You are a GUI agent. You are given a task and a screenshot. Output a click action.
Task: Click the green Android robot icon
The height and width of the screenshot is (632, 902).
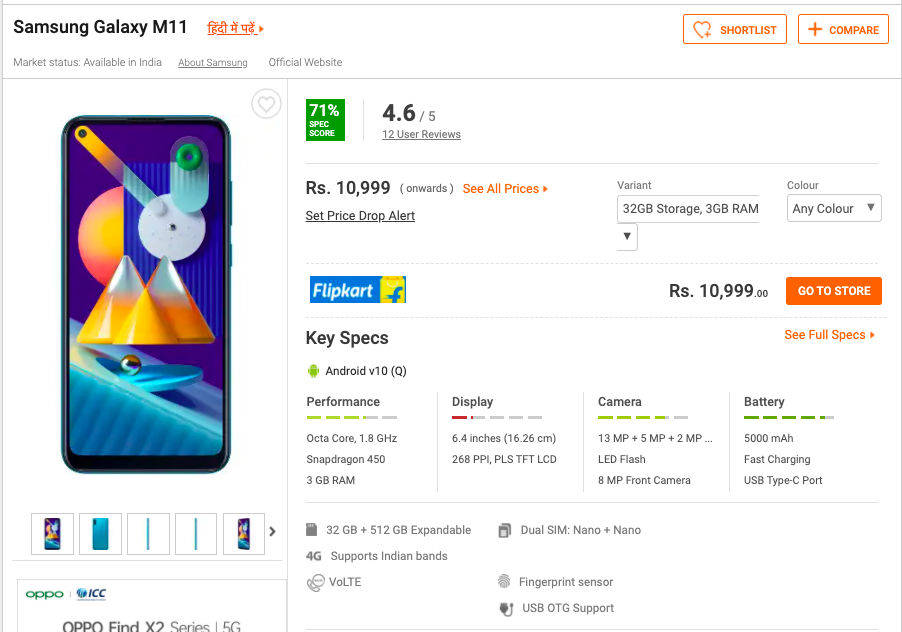coord(314,371)
